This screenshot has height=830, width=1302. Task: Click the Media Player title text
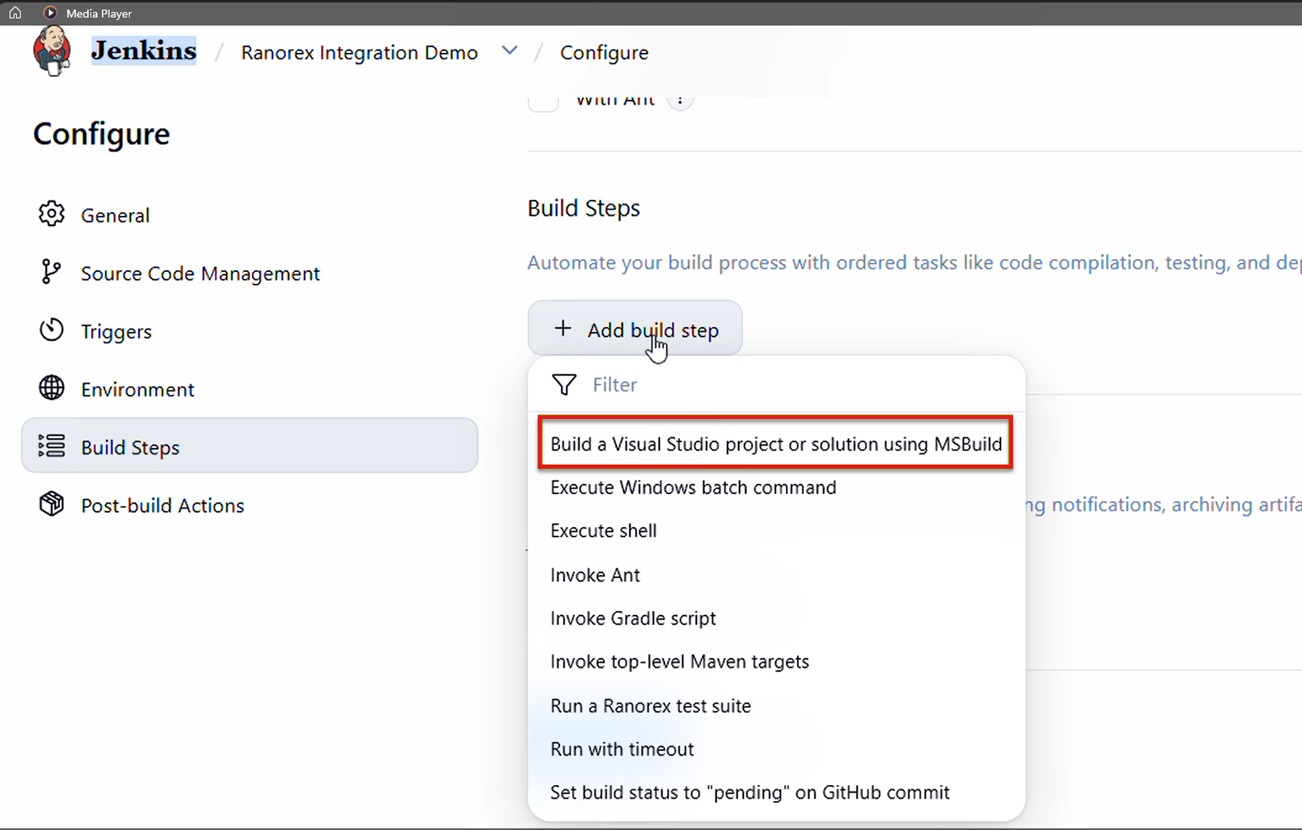pos(99,13)
